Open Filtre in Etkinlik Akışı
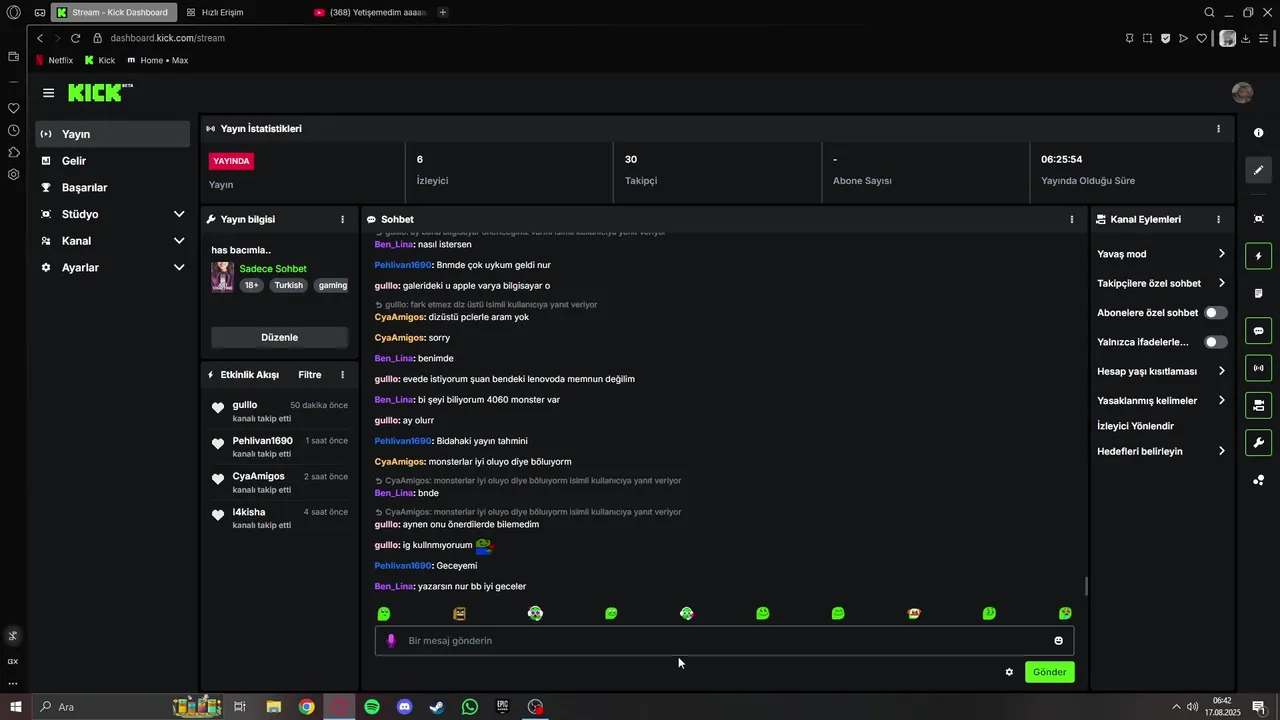This screenshot has width=1280, height=720. pos(310,375)
